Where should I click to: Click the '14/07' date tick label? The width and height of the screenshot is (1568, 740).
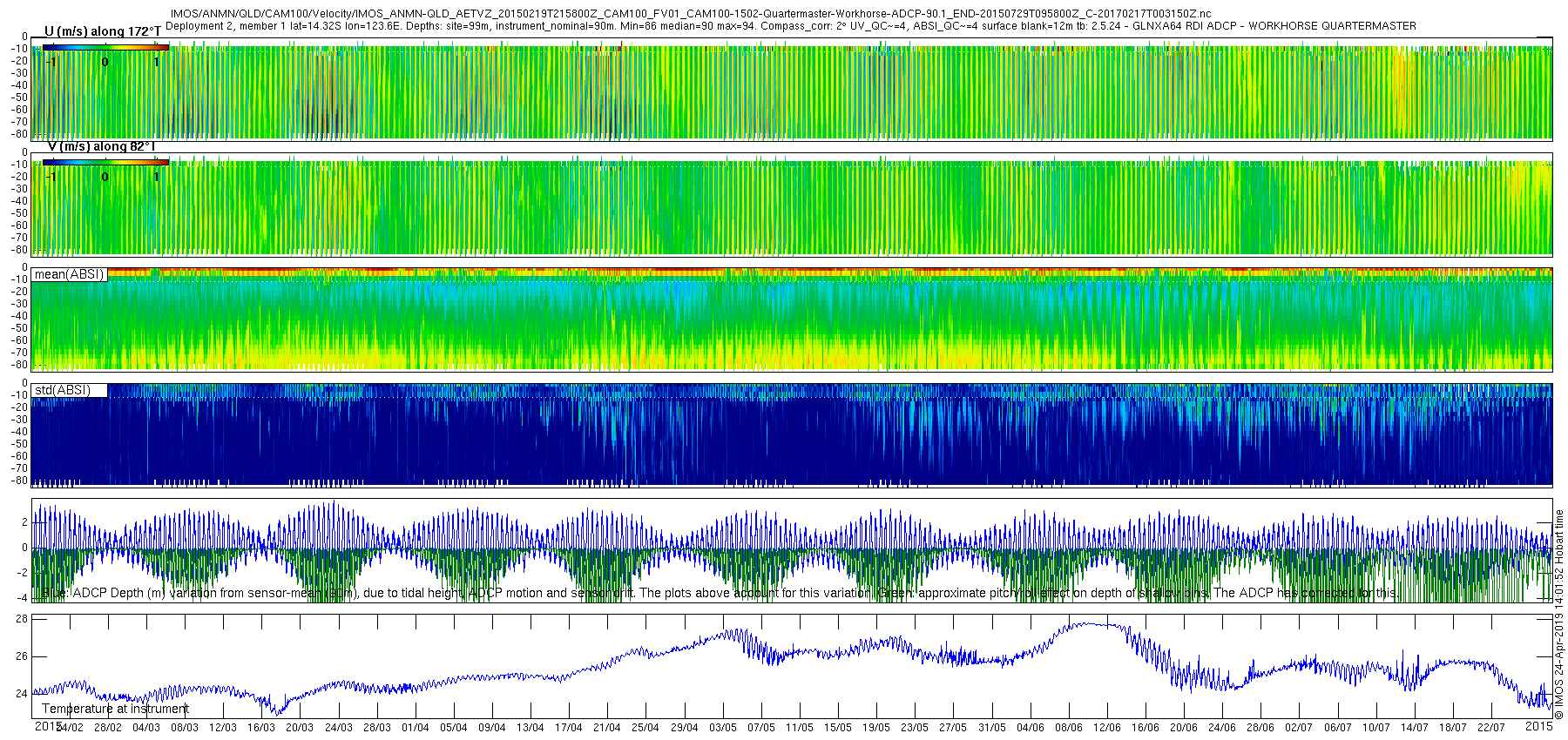pos(1415,728)
